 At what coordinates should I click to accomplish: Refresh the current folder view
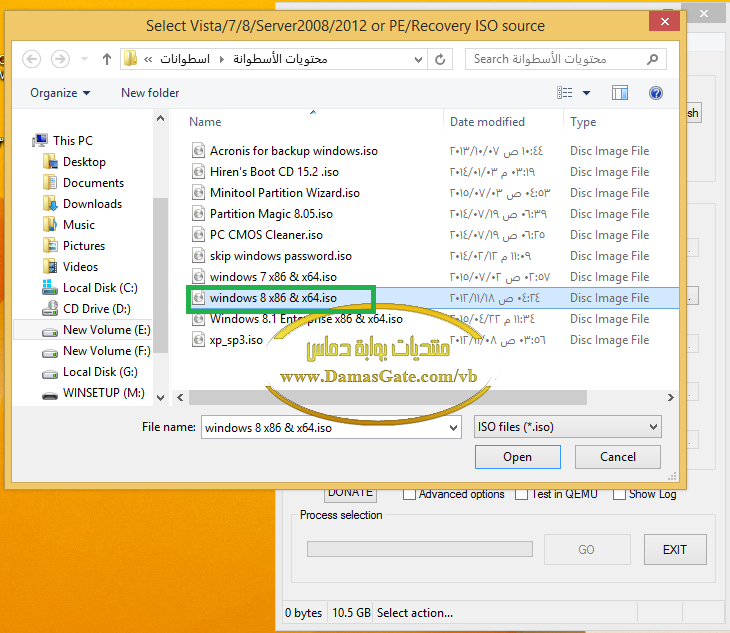coord(440,59)
